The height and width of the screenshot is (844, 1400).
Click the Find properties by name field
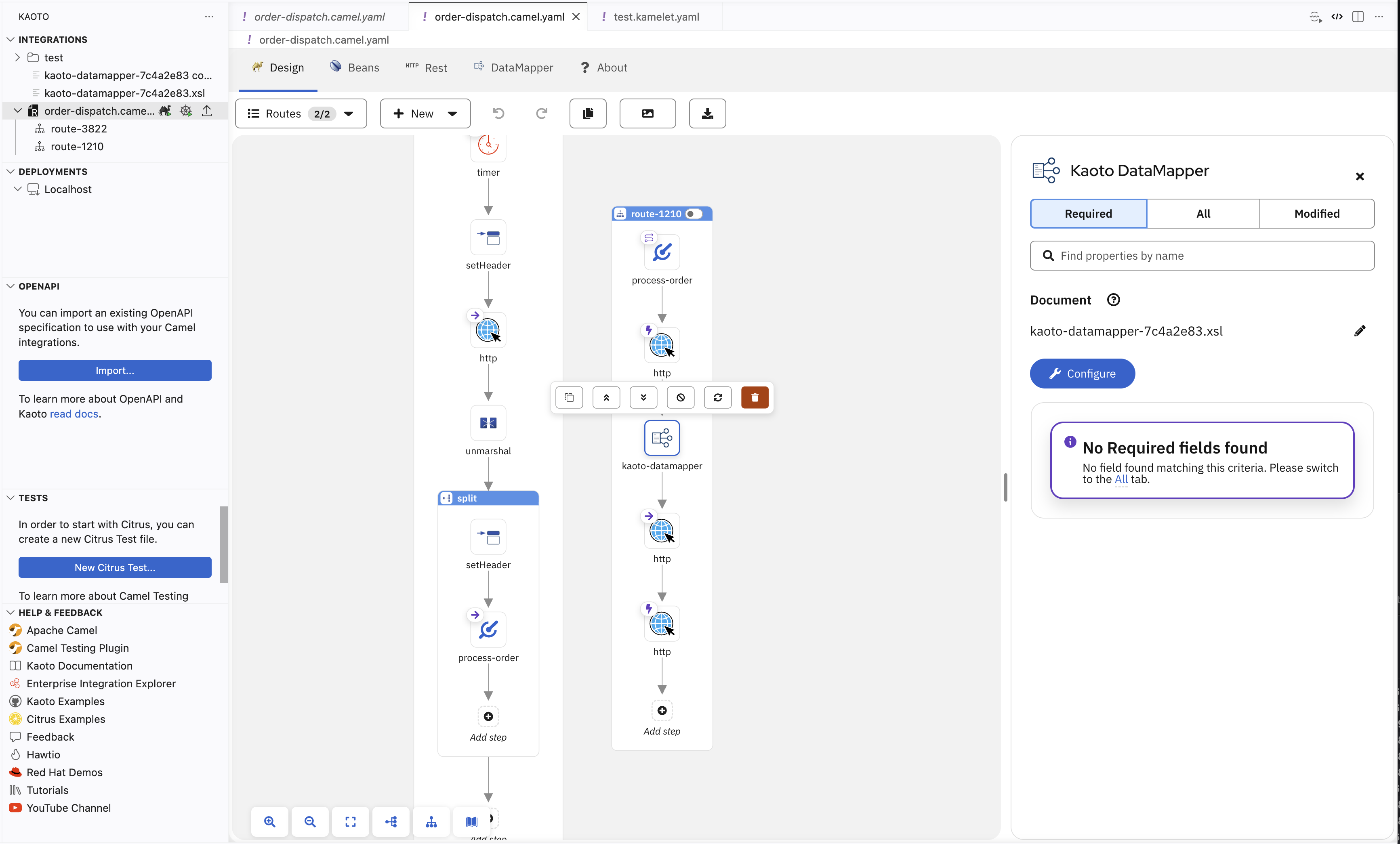(x=1202, y=256)
